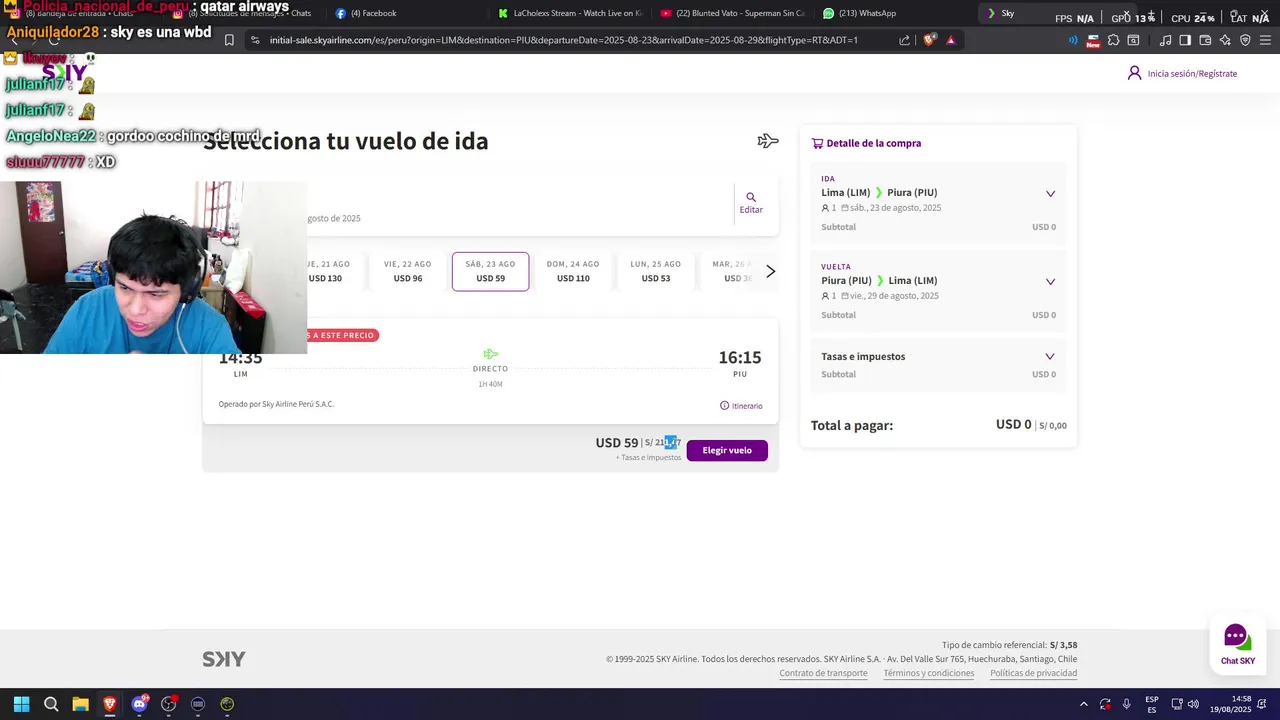The height and width of the screenshot is (720, 1280).
Task: Open the Leo AI sparkle icon
Action: 1225,40
